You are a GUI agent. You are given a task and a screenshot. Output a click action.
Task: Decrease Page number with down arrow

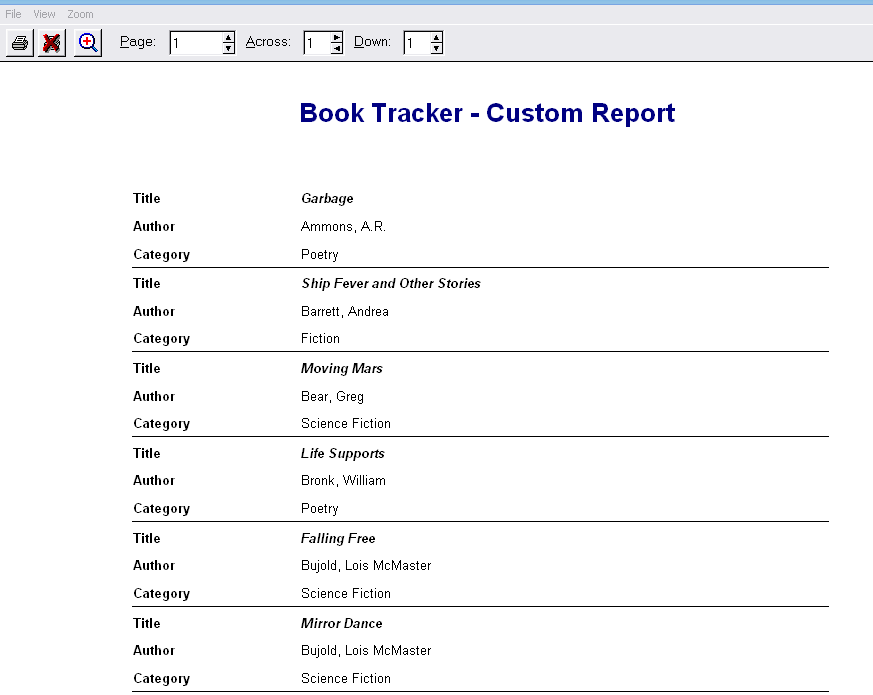coord(228,48)
